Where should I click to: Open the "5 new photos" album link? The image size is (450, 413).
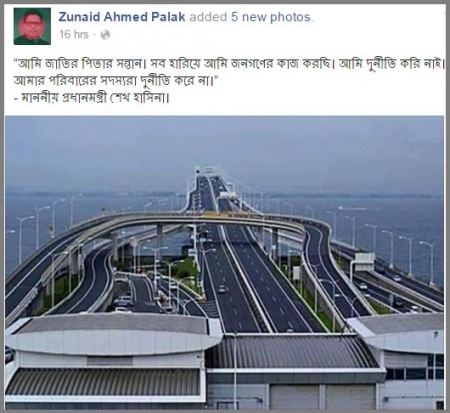click(x=272, y=17)
